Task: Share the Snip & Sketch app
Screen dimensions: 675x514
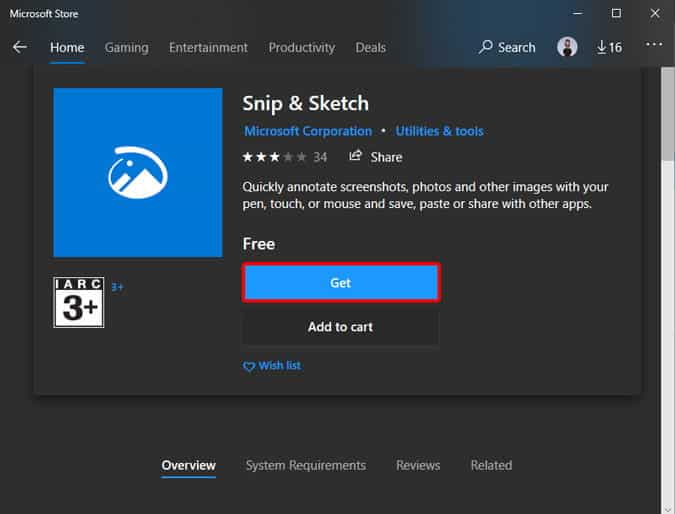Action: pyautogui.click(x=375, y=157)
